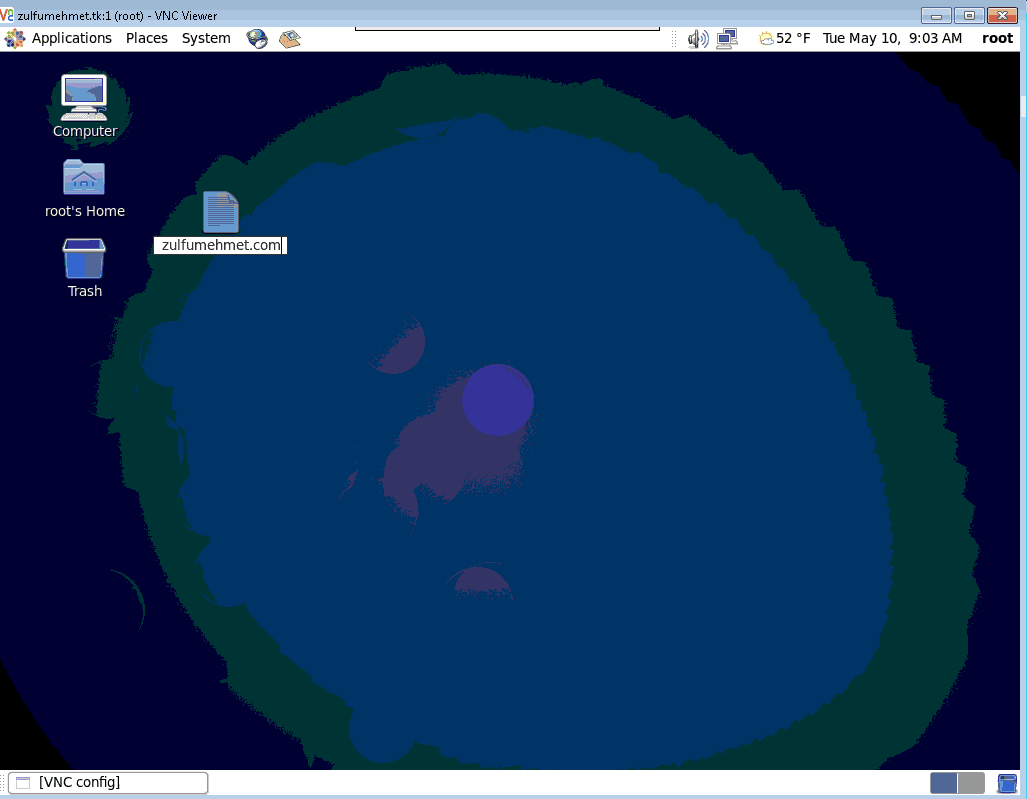This screenshot has height=799, width=1027.
Task: Restore the [VNC config] taskbar window
Action: point(108,783)
